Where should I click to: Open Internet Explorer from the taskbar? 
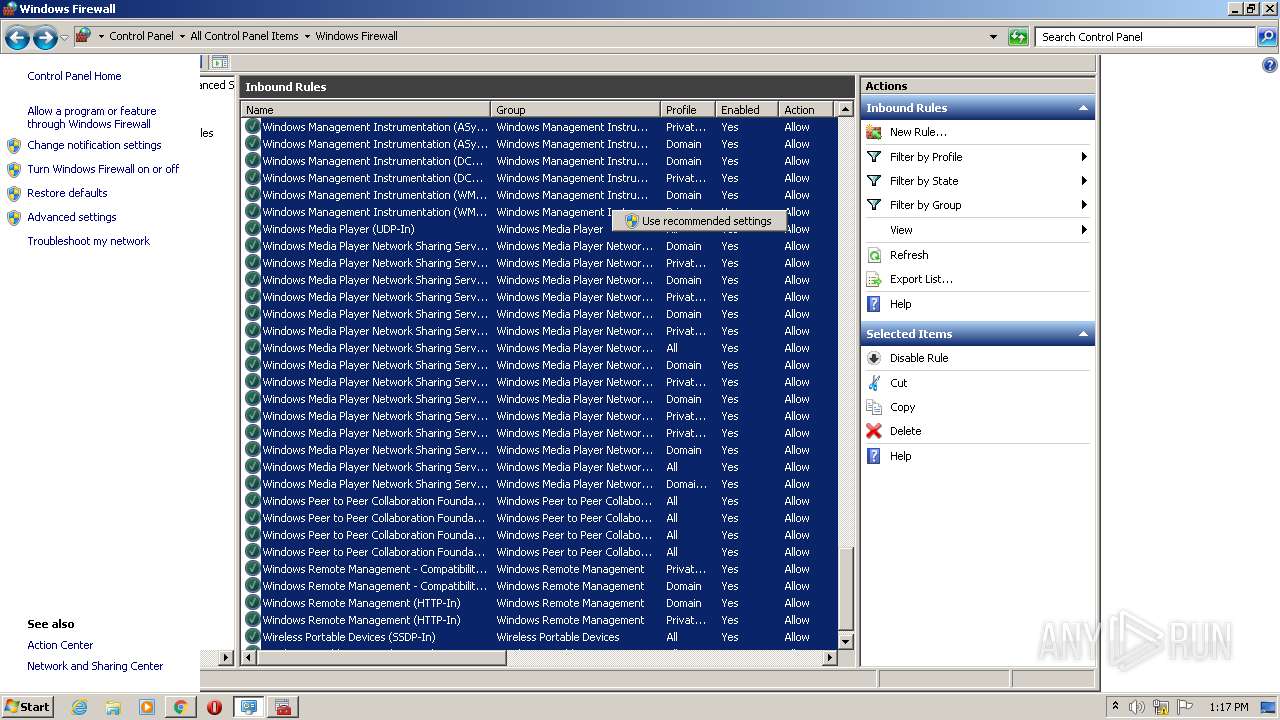click(79, 707)
